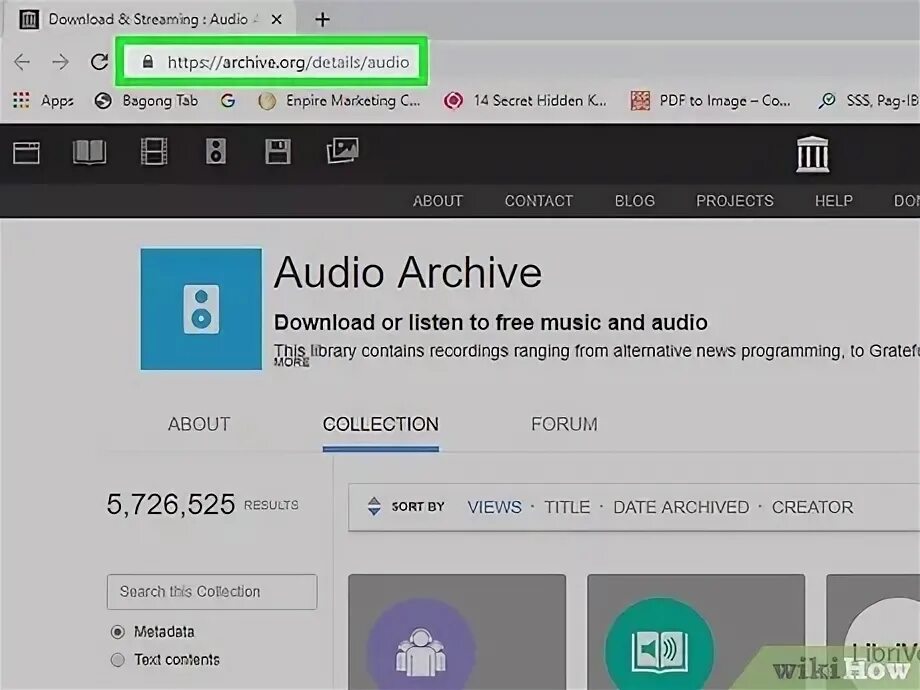
Task: Open the Software floppy disk icon
Action: click(278, 151)
